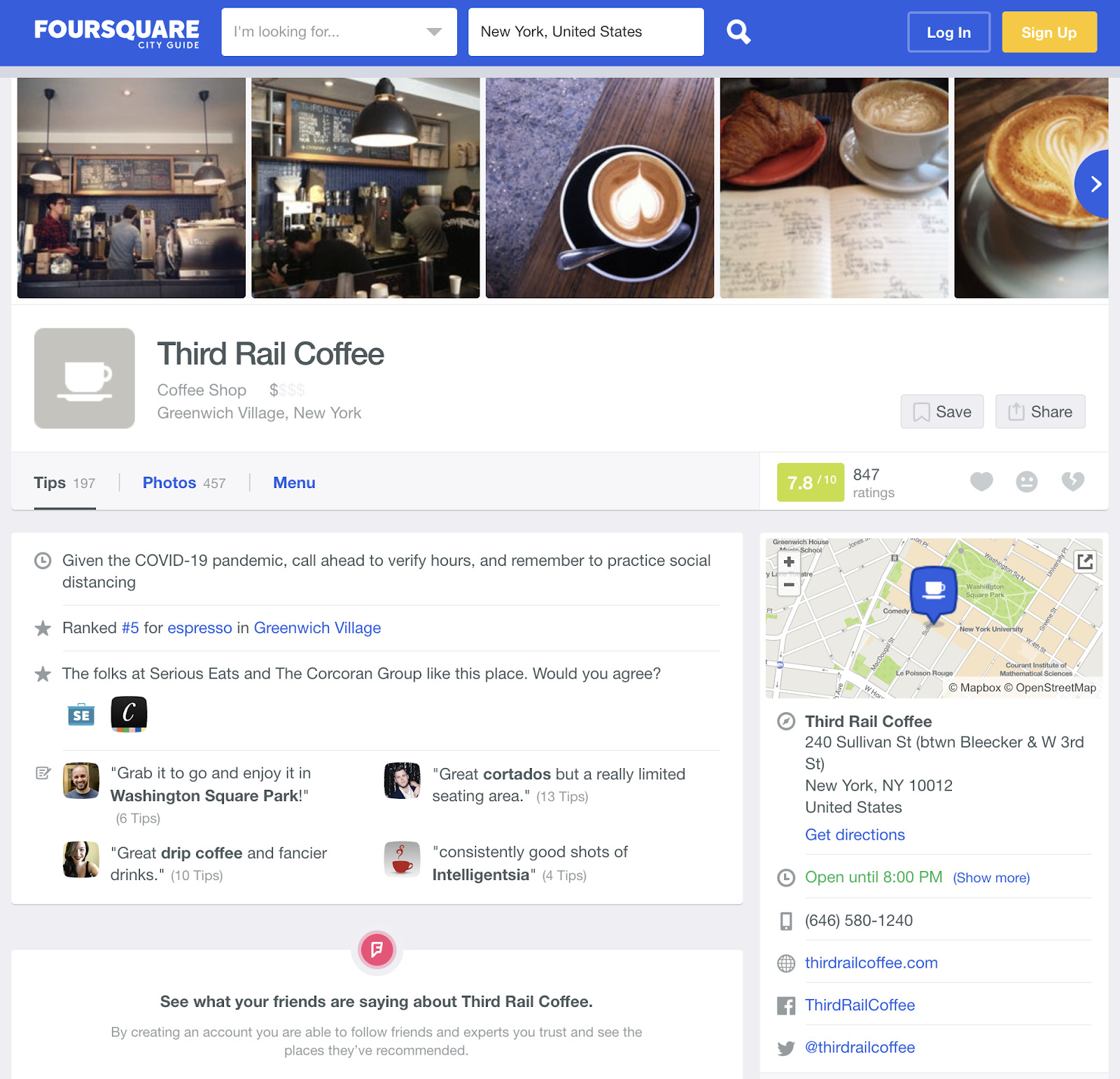Click the Corcoran Group C icon
The width and height of the screenshot is (1120, 1079).
(129, 714)
